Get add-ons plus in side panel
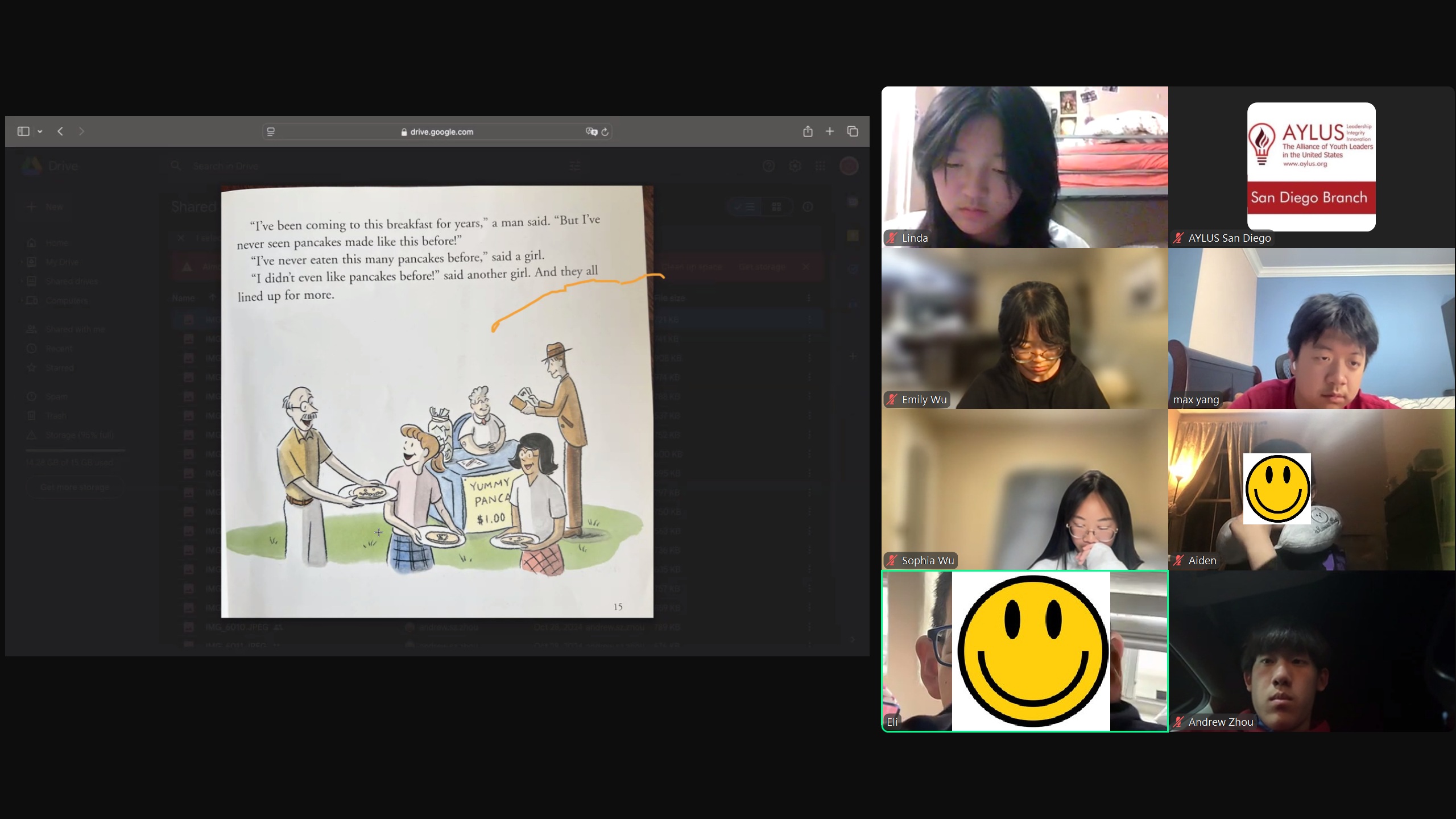 (x=853, y=357)
